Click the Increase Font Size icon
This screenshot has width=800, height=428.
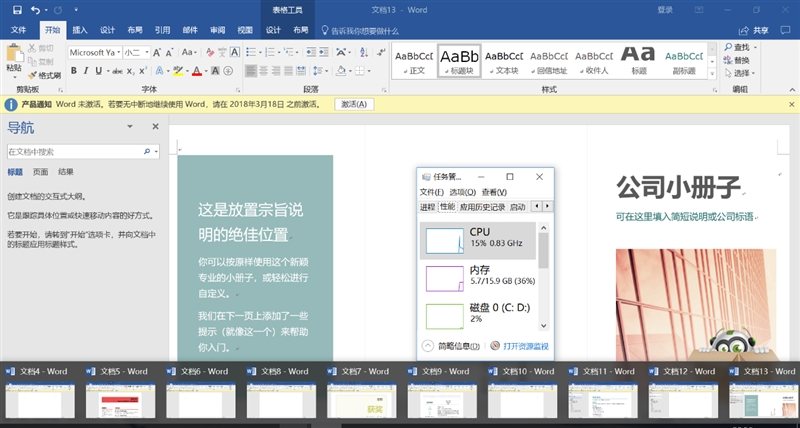159,52
